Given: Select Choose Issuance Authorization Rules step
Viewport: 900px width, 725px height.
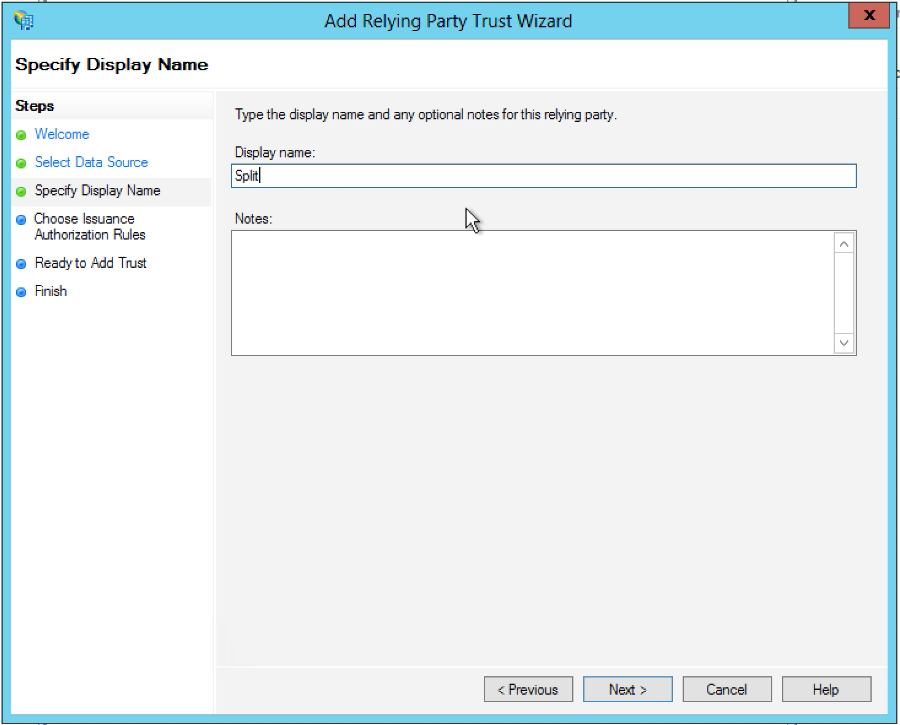Looking at the screenshot, I should [90, 227].
